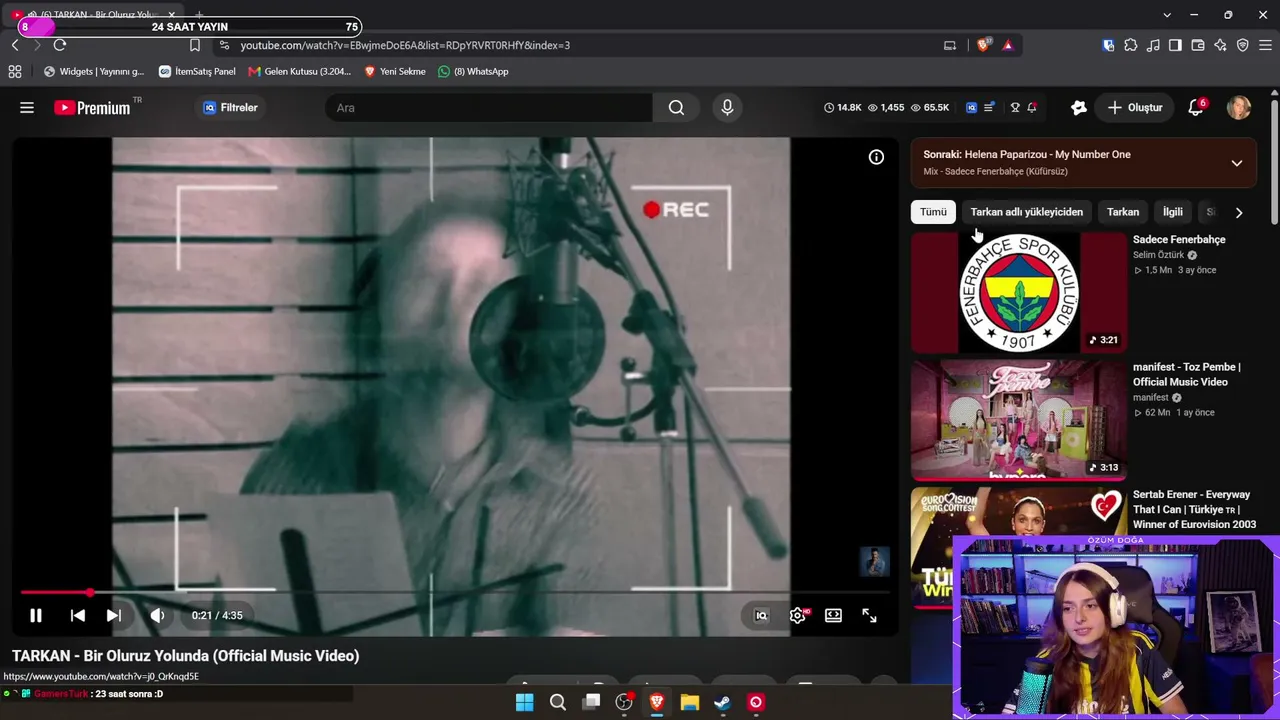Open the manifest Toz Pembe thumbnail

coord(1019,421)
